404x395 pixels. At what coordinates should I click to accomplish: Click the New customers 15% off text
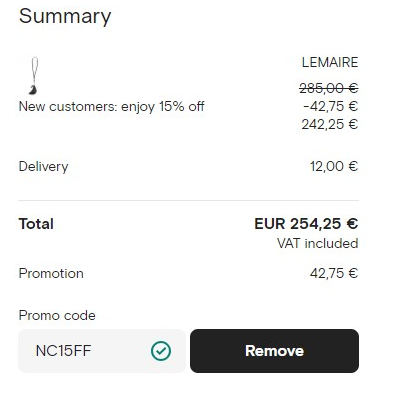tap(111, 107)
